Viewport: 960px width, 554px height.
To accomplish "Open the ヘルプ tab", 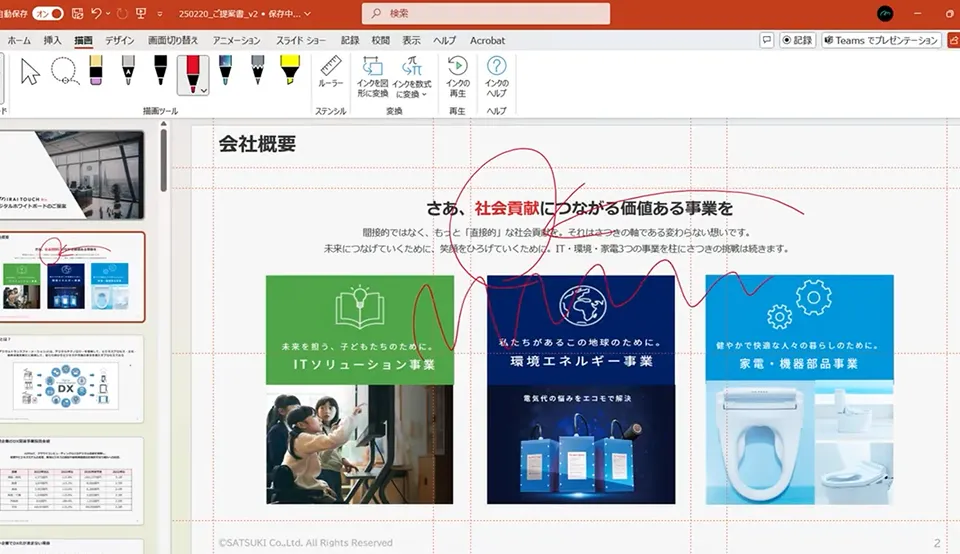I will click(x=444, y=40).
